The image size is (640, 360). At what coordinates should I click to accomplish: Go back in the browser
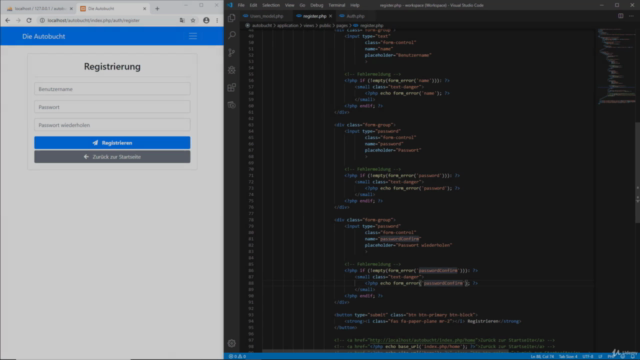tap(8, 20)
